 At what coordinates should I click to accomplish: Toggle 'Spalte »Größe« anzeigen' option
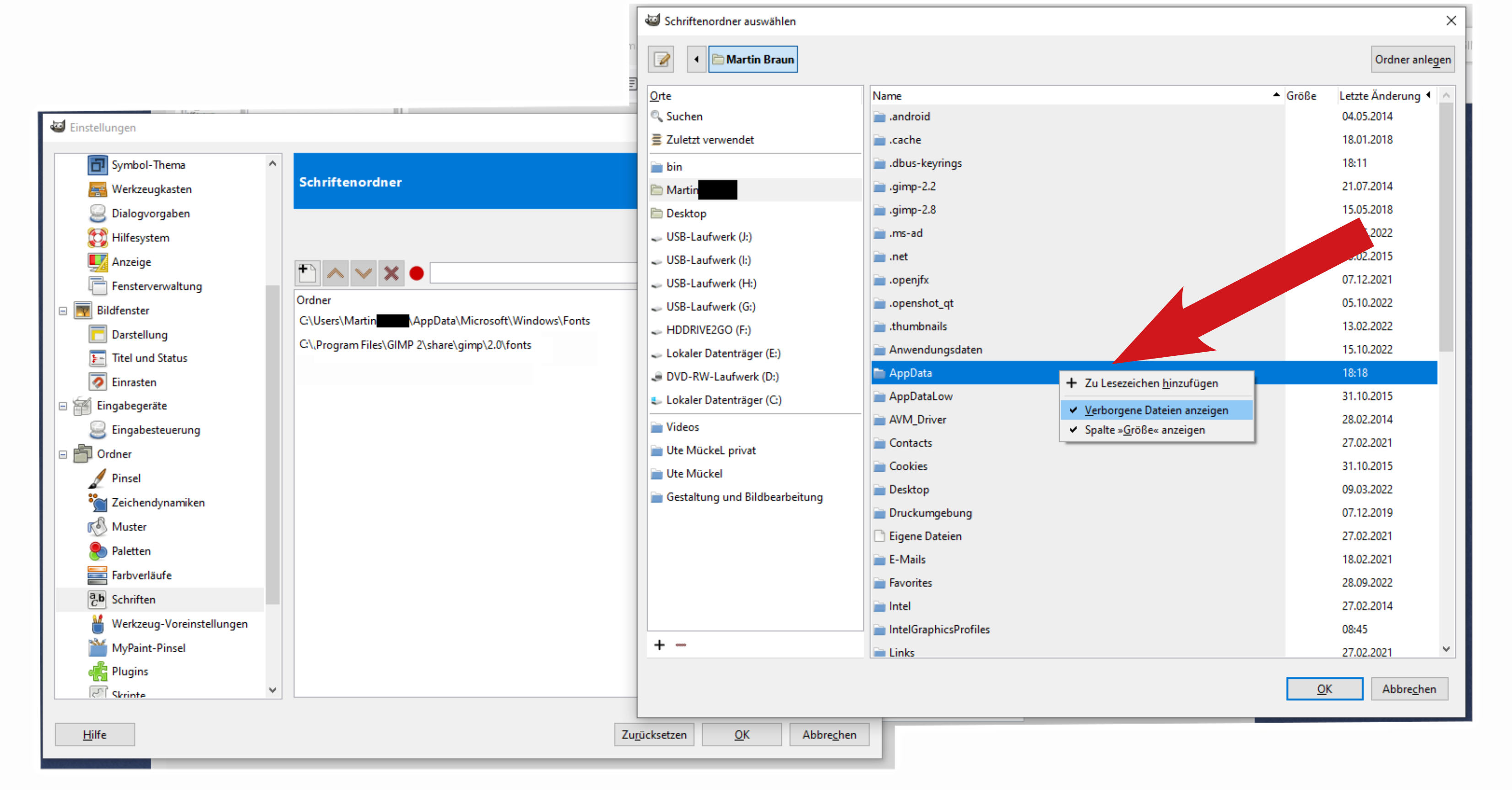point(1144,430)
